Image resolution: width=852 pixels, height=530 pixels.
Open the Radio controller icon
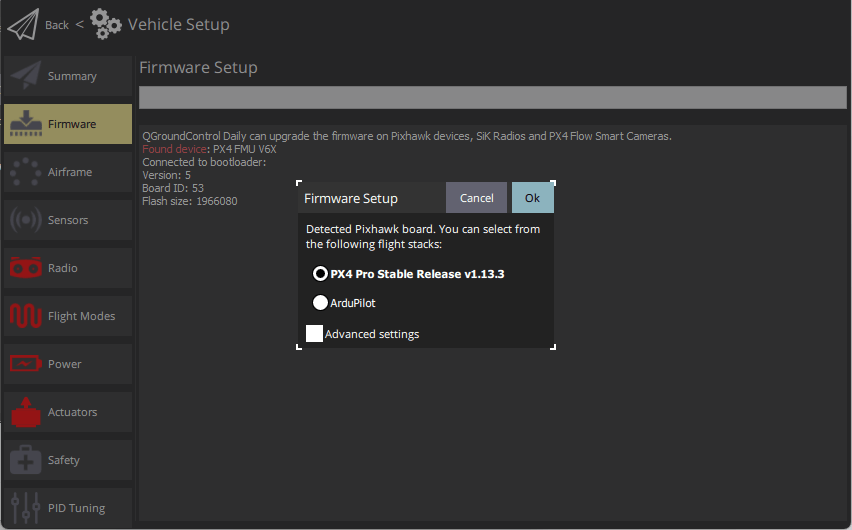click(25, 268)
